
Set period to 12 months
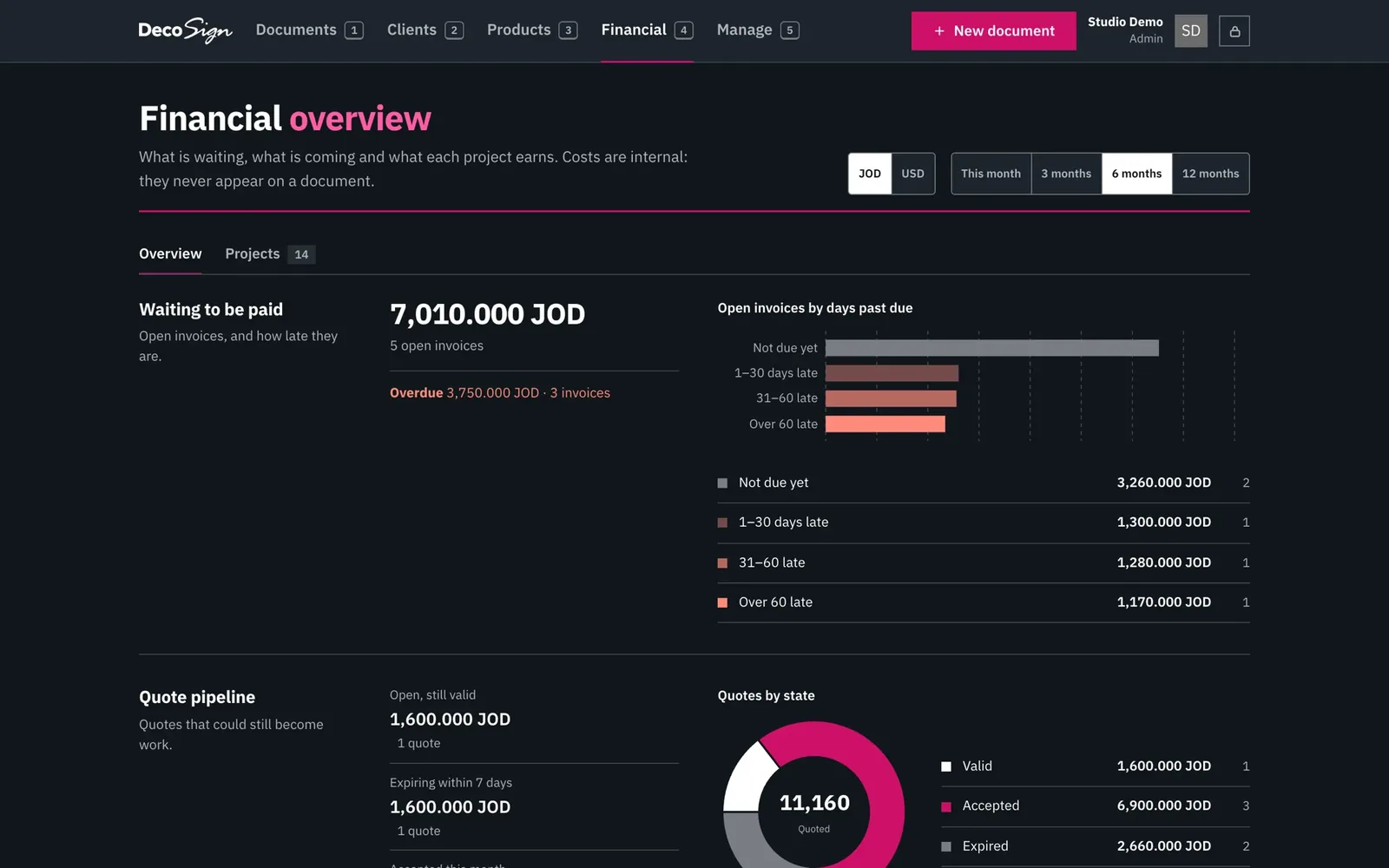[x=1210, y=174]
